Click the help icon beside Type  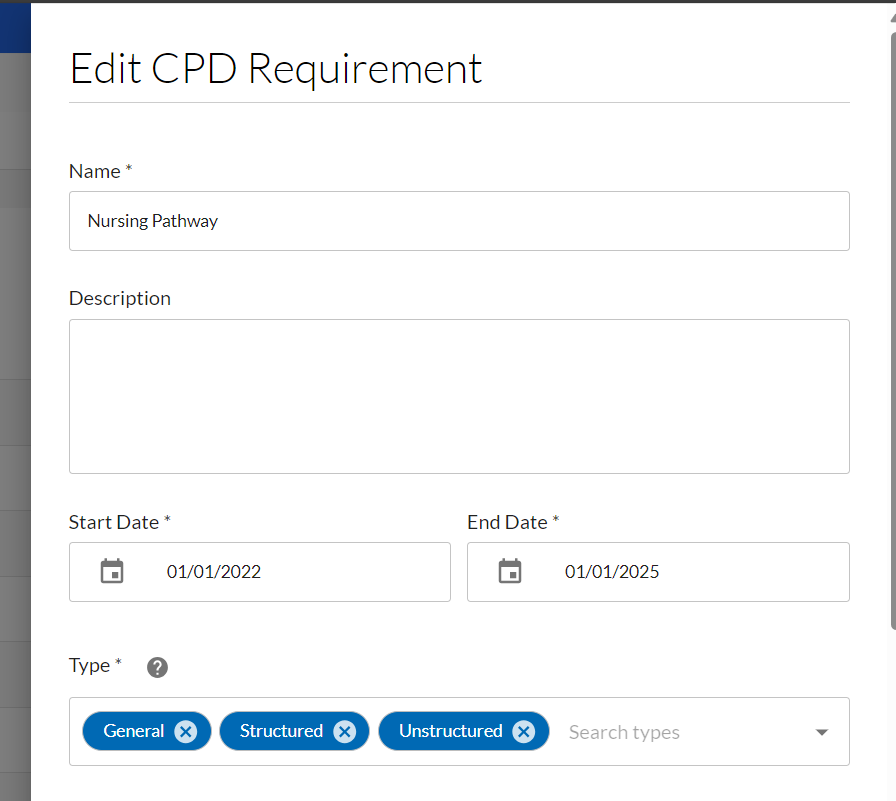[157, 666]
